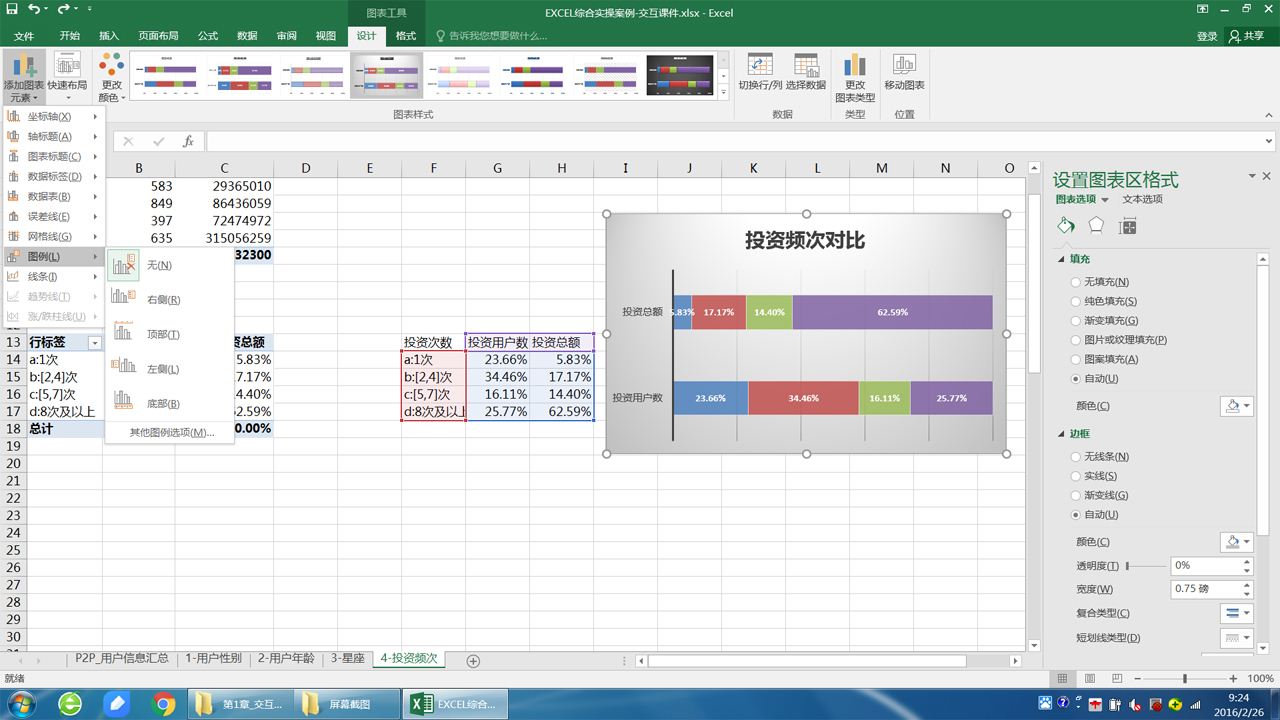Select Picture or texture fill radio button
This screenshot has height=720, width=1280.
pos(1076,340)
